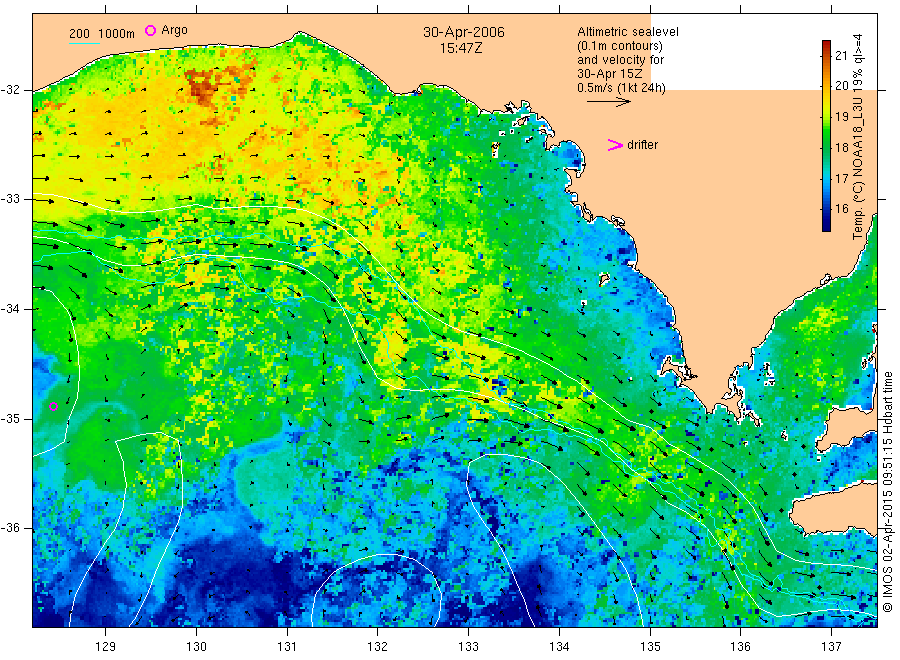The height and width of the screenshot is (660, 900).
Task: Click the 132 longitude axis label
Action: coord(378,646)
